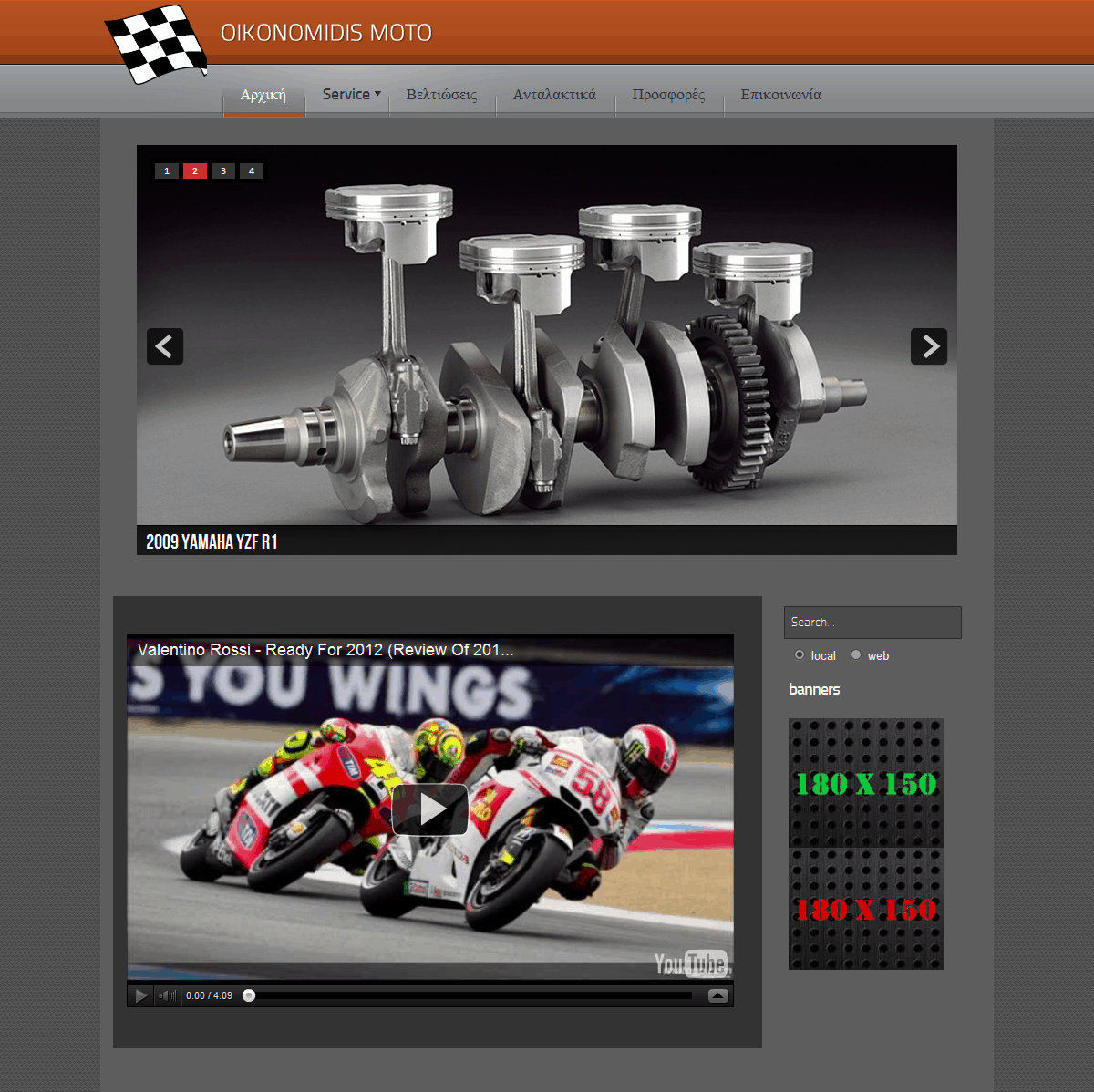Jump to slide 4 in slideshow

click(252, 170)
